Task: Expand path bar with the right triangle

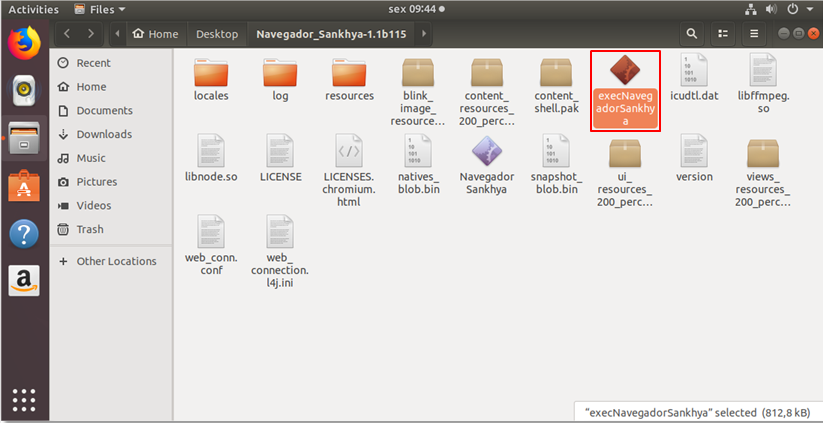Action: point(424,34)
